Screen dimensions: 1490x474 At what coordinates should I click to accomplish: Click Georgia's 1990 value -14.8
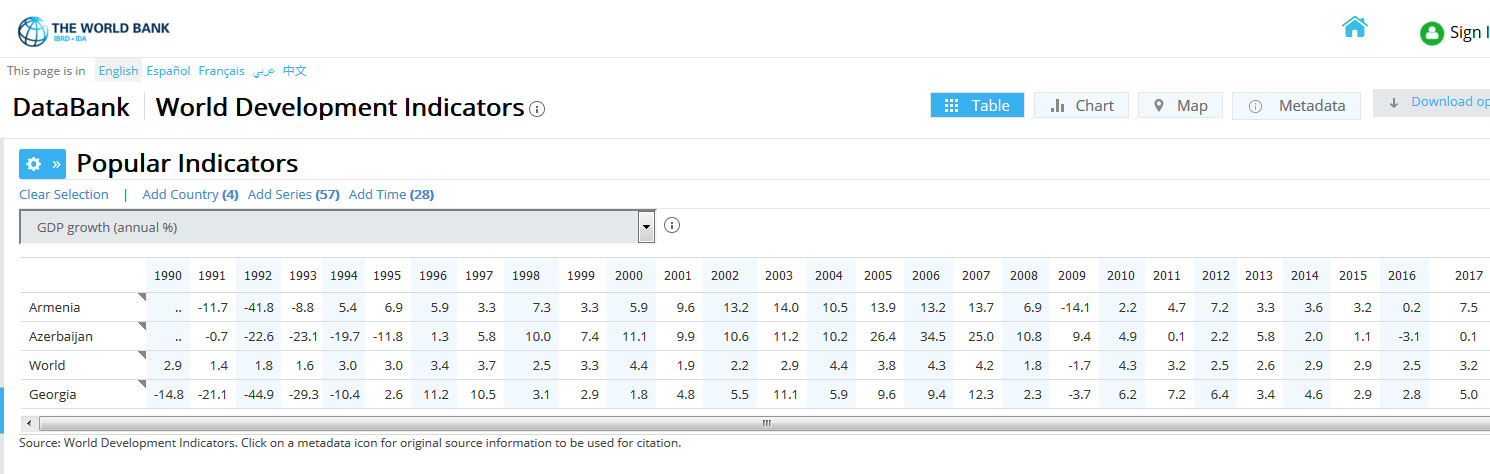tap(168, 394)
